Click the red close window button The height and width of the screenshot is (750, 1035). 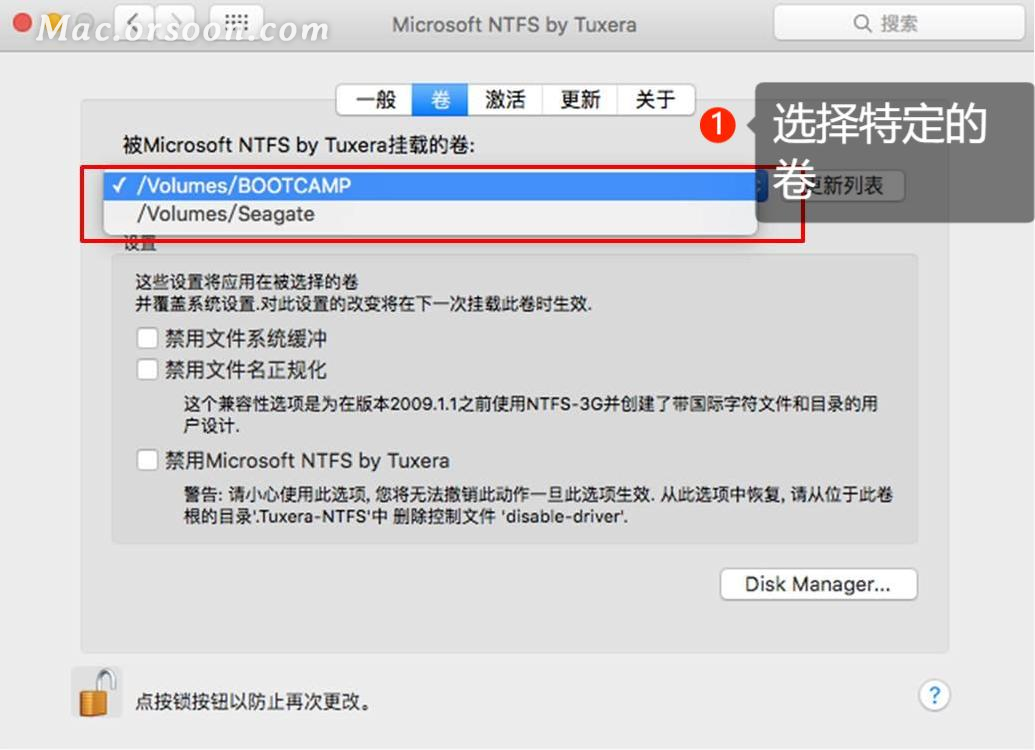coord(22,23)
